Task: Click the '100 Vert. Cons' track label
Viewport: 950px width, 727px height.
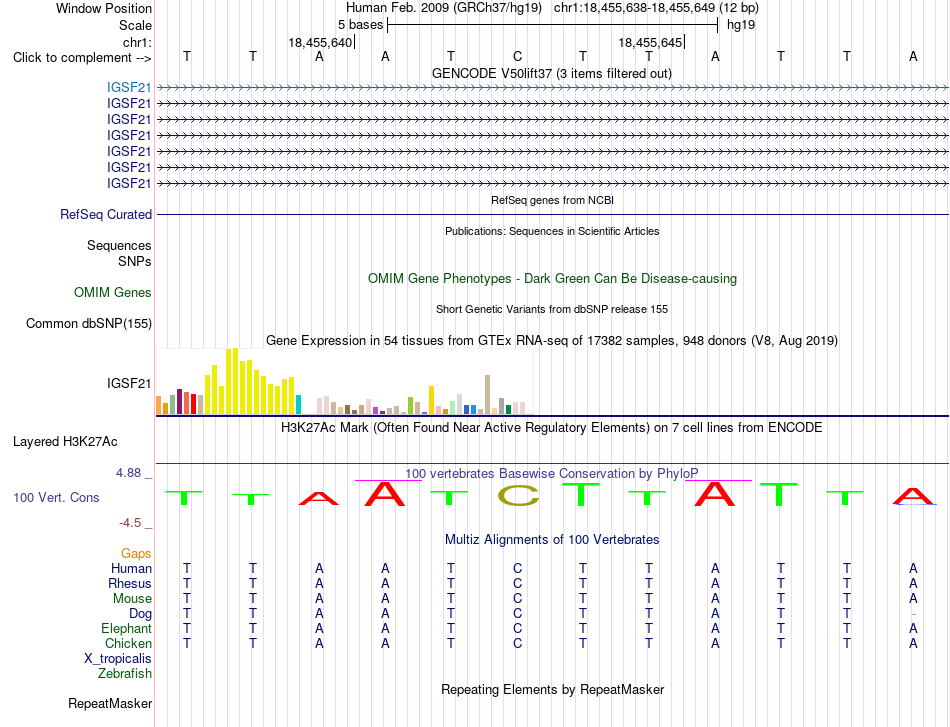Action: click(56, 497)
